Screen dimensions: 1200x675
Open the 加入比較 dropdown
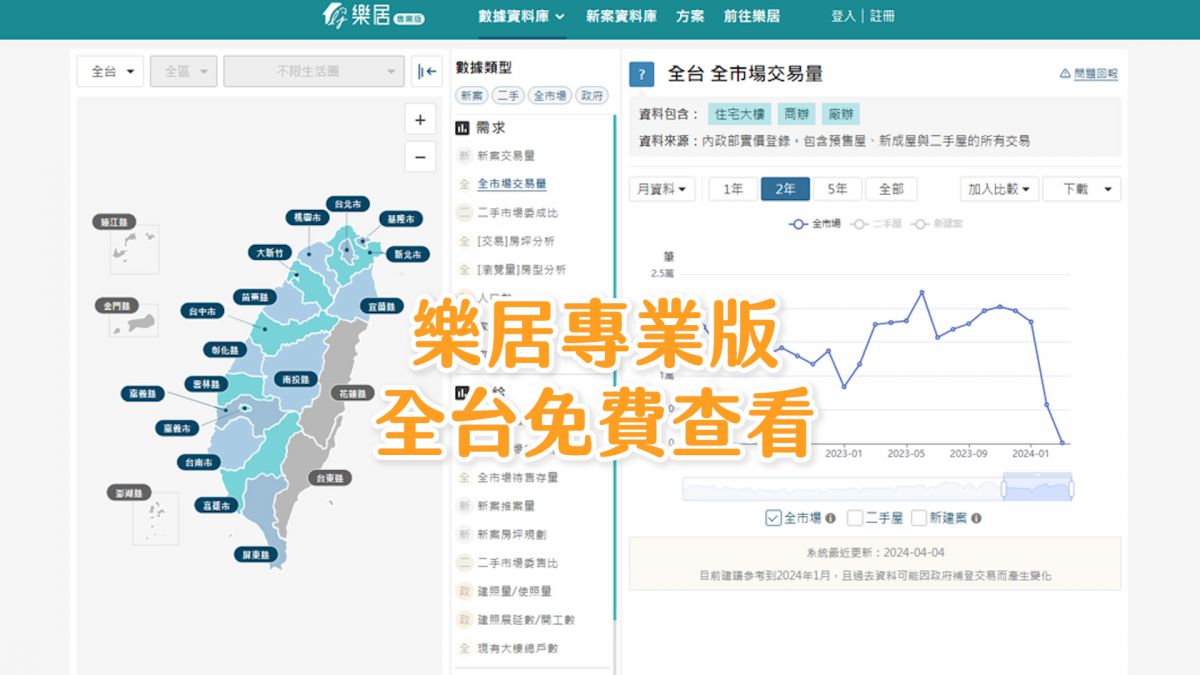(1000, 189)
